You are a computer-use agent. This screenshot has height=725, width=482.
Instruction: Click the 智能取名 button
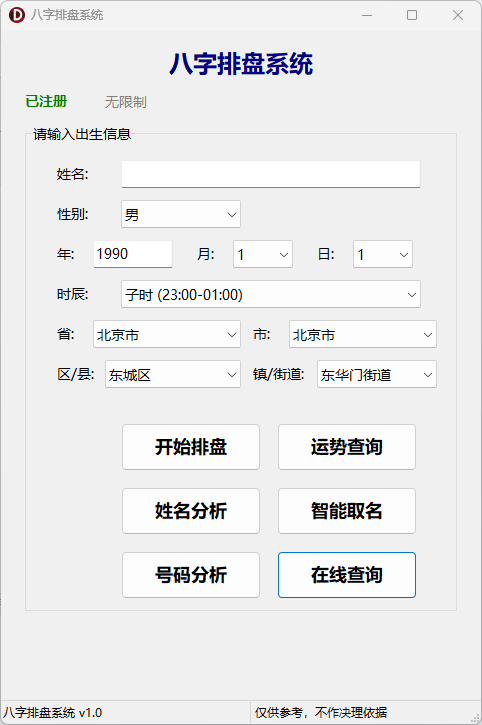[347, 511]
